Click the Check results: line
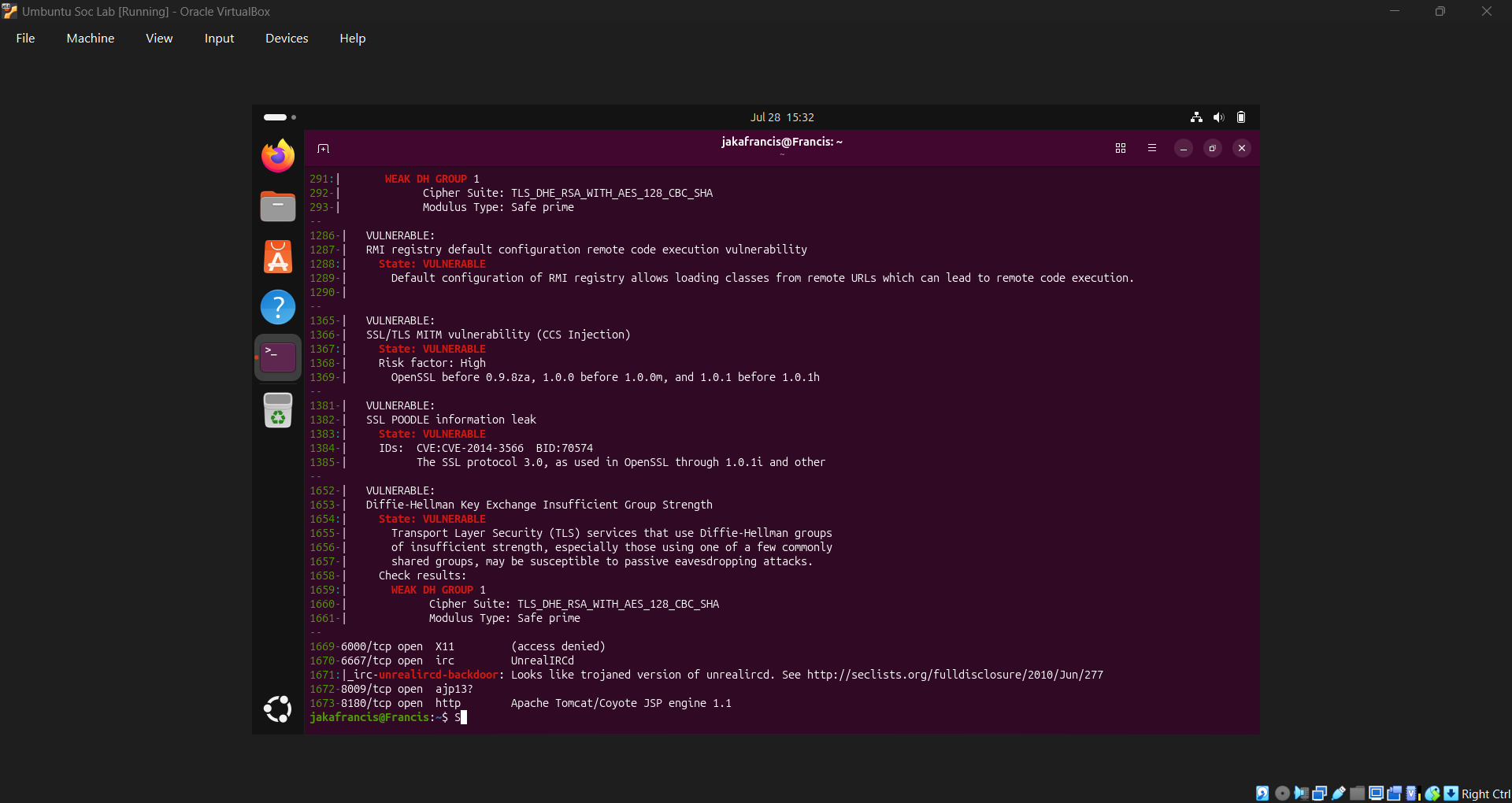The height and width of the screenshot is (803, 1512). (423, 575)
